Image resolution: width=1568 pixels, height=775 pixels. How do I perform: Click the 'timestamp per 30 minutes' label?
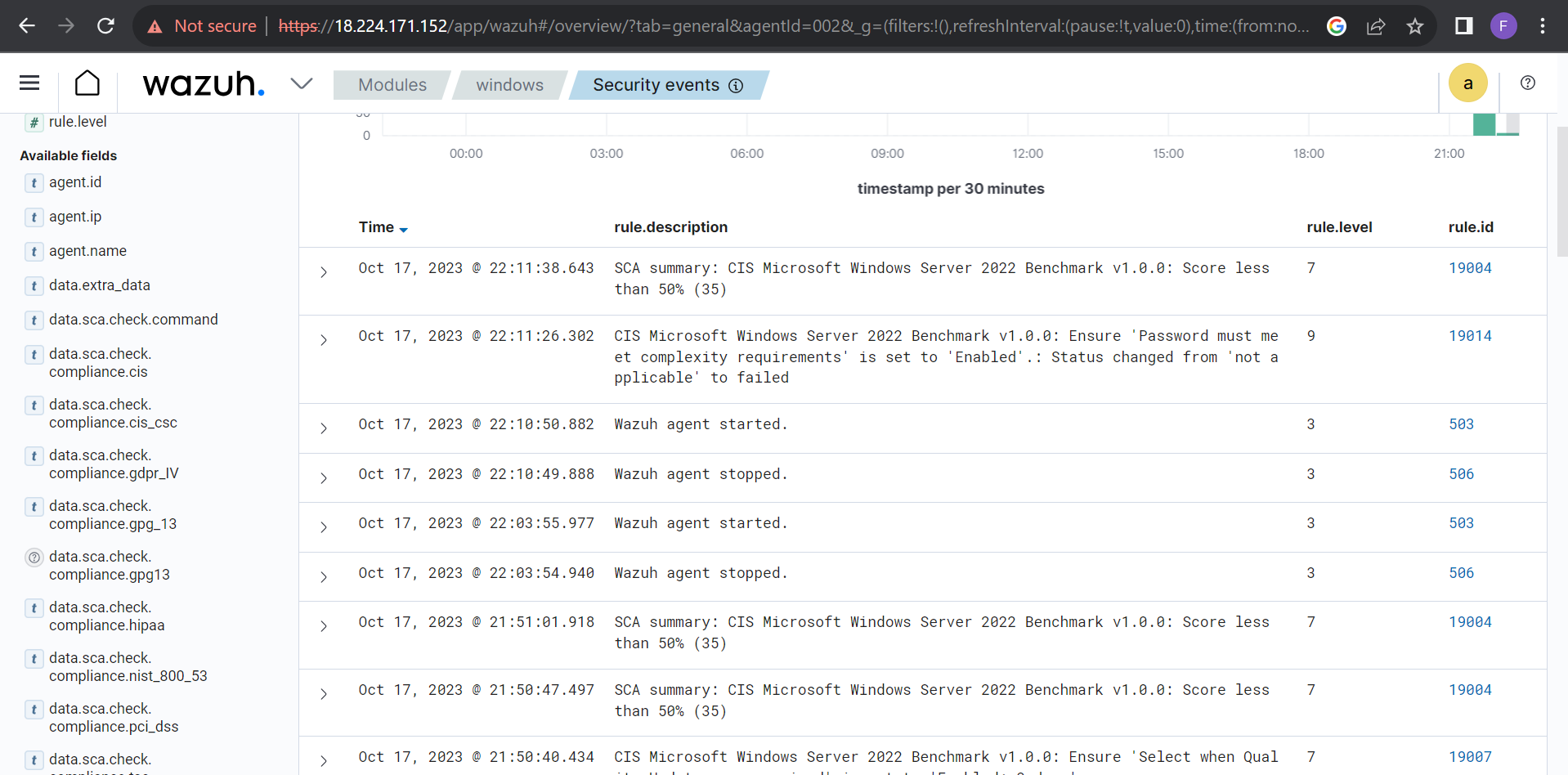[x=951, y=189]
